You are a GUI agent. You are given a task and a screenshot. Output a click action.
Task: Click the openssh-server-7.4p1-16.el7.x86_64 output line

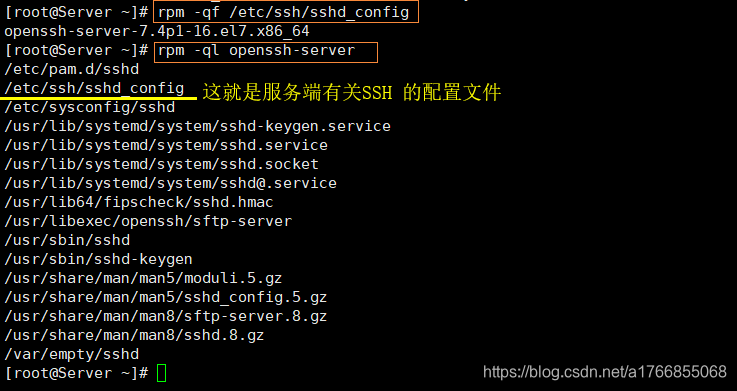point(157,31)
